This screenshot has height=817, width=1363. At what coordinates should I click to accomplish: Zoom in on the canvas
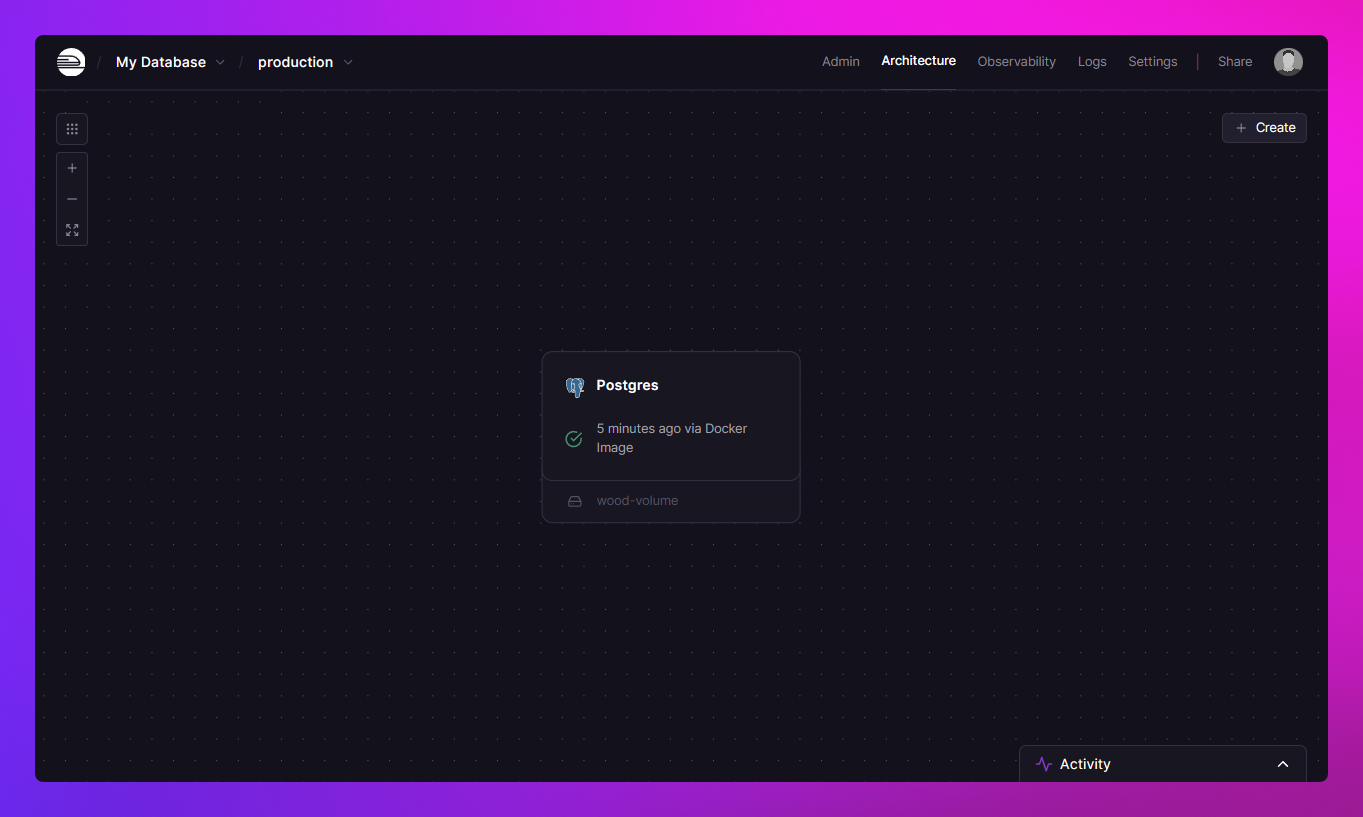72,168
